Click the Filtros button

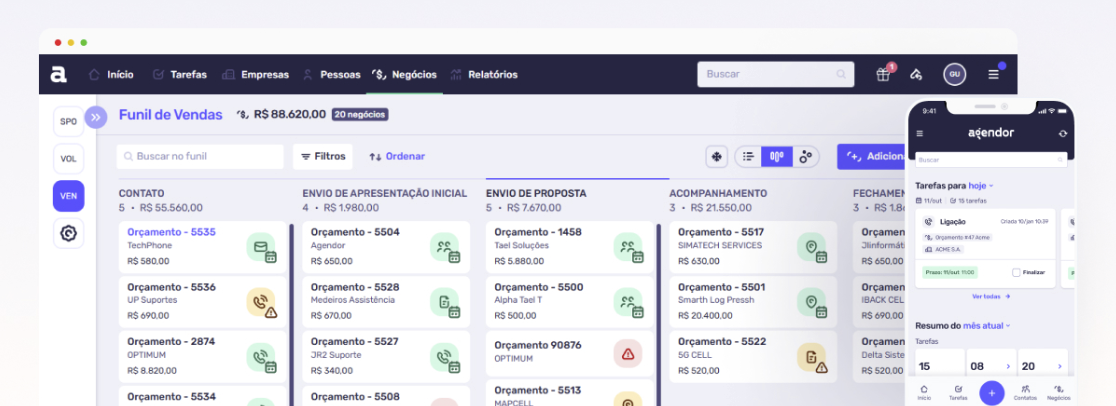[323, 157]
